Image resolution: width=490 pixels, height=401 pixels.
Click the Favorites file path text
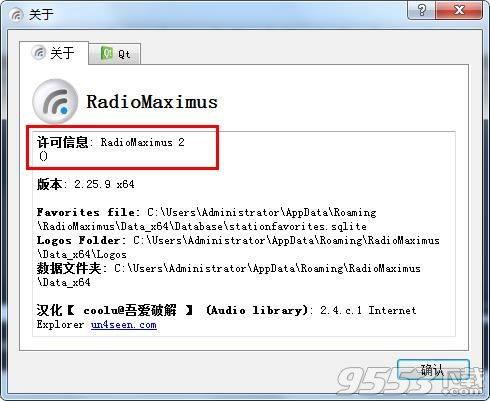(x=206, y=219)
